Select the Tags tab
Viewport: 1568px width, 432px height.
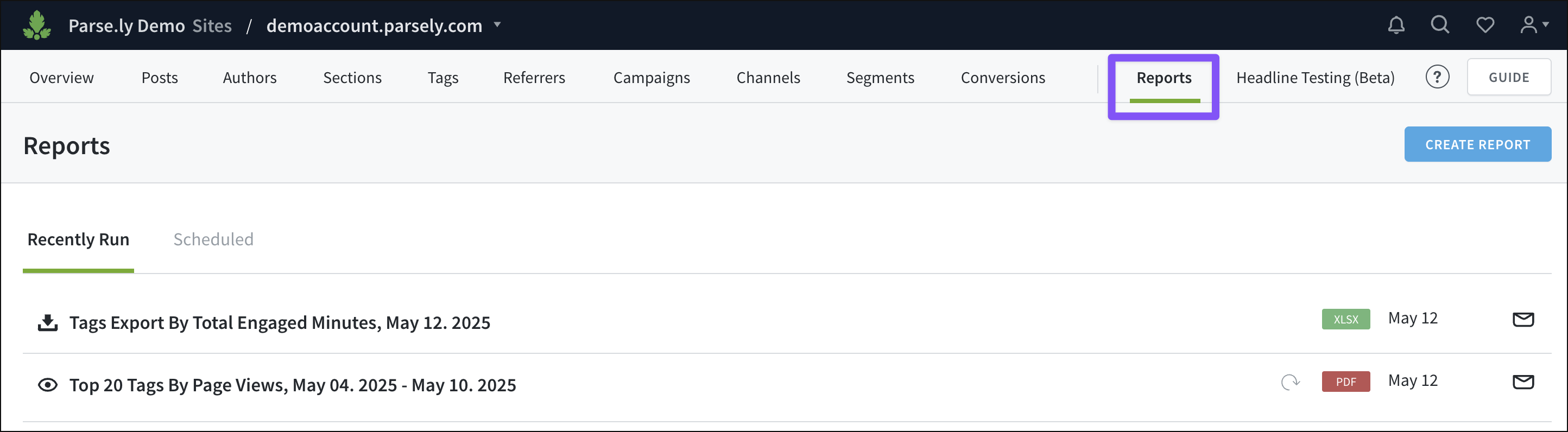[443, 79]
